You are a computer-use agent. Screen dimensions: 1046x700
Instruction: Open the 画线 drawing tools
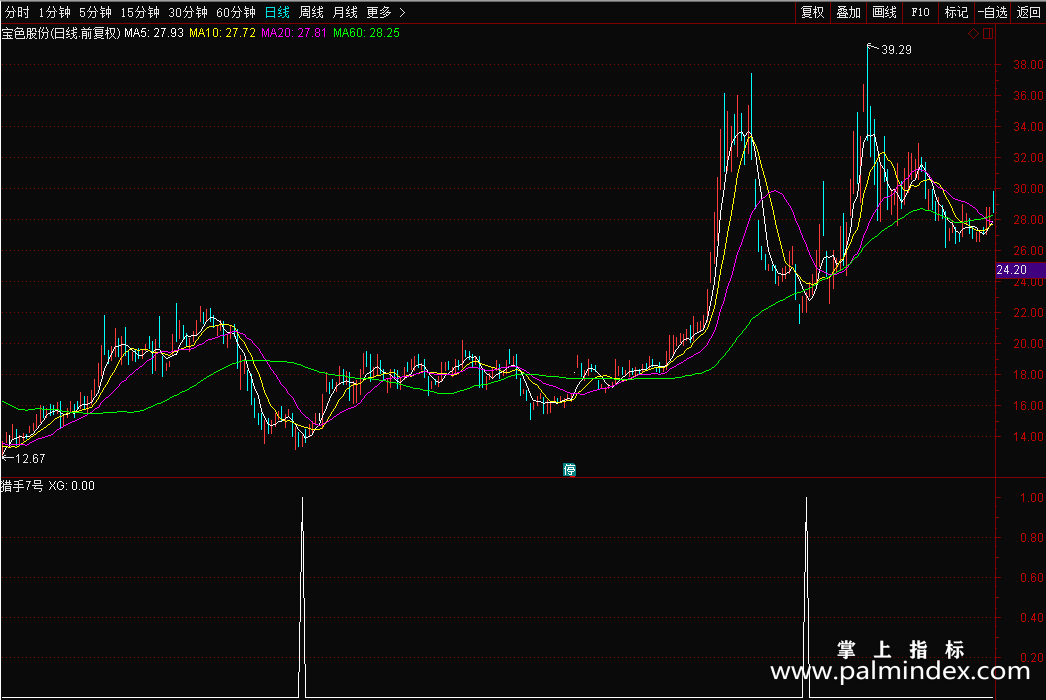point(885,12)
